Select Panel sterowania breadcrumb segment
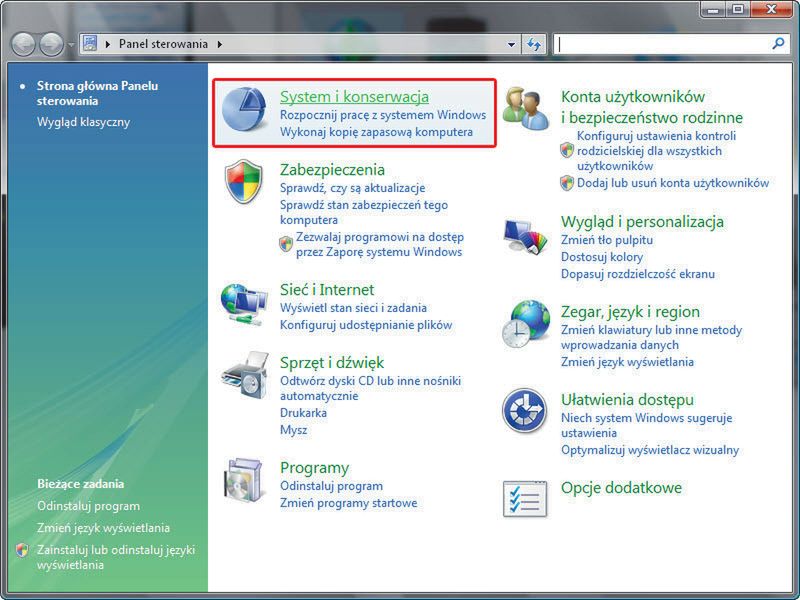Viewport: 800px width, 600px height. click(163, 44)
